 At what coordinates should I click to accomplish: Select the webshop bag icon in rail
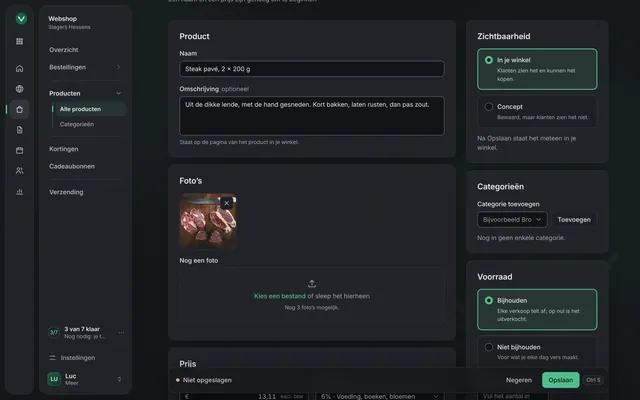click(x=19, y=109)
